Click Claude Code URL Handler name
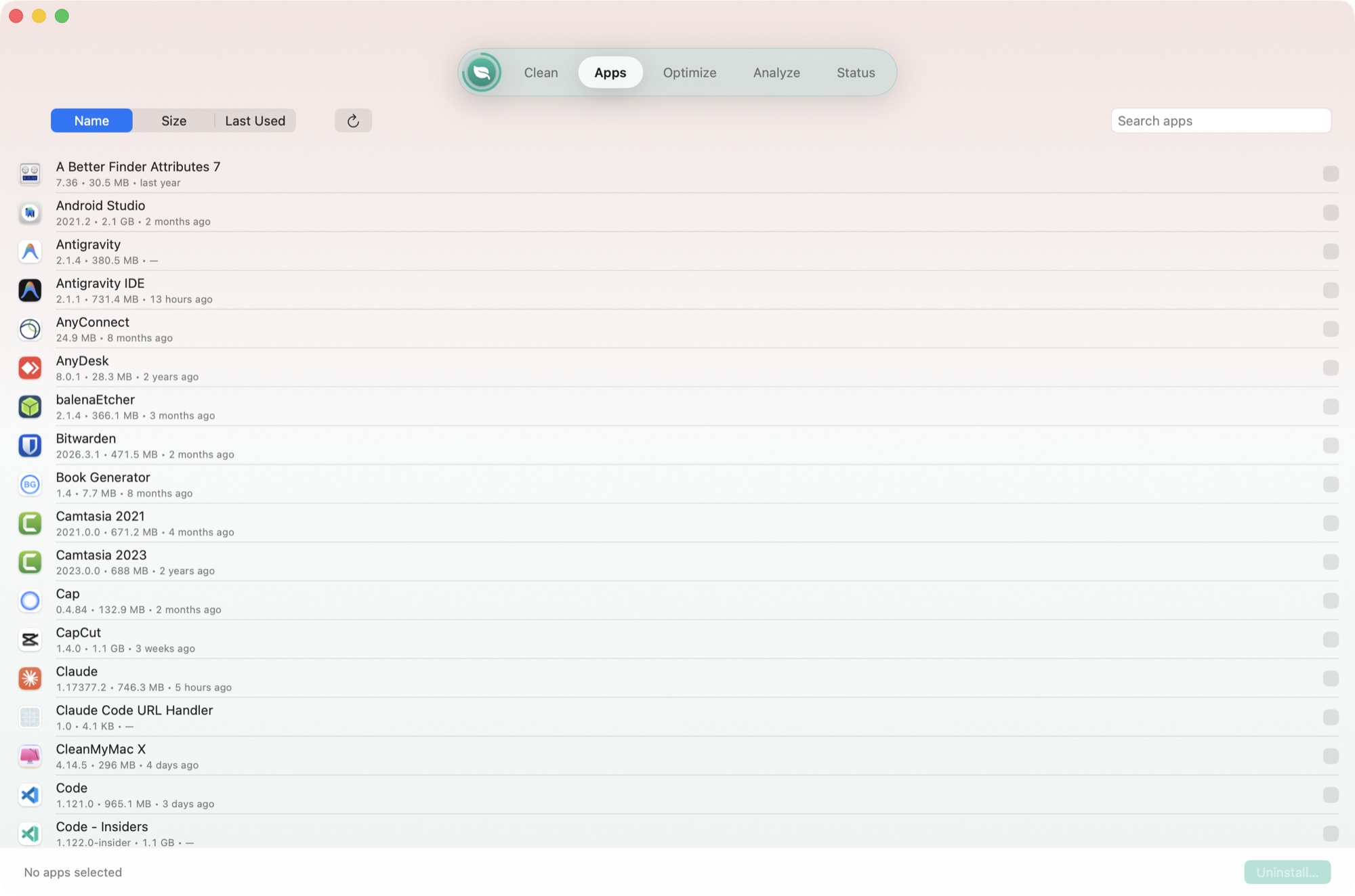The height and width of the screenshot is (896, 1355). (134, 710)
